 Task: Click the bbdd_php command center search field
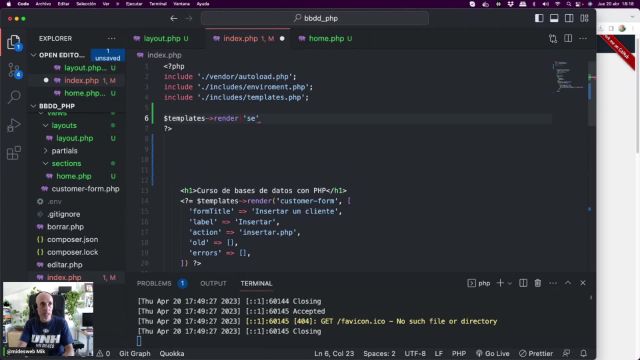315,18
